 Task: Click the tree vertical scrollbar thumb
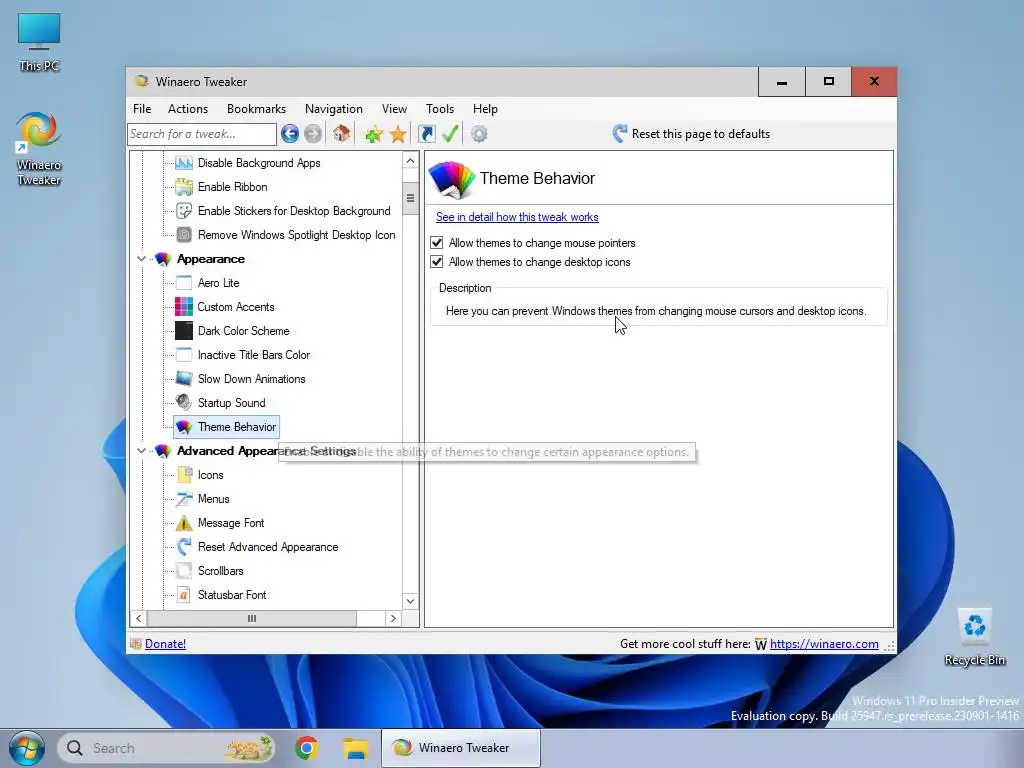(410, 199)
